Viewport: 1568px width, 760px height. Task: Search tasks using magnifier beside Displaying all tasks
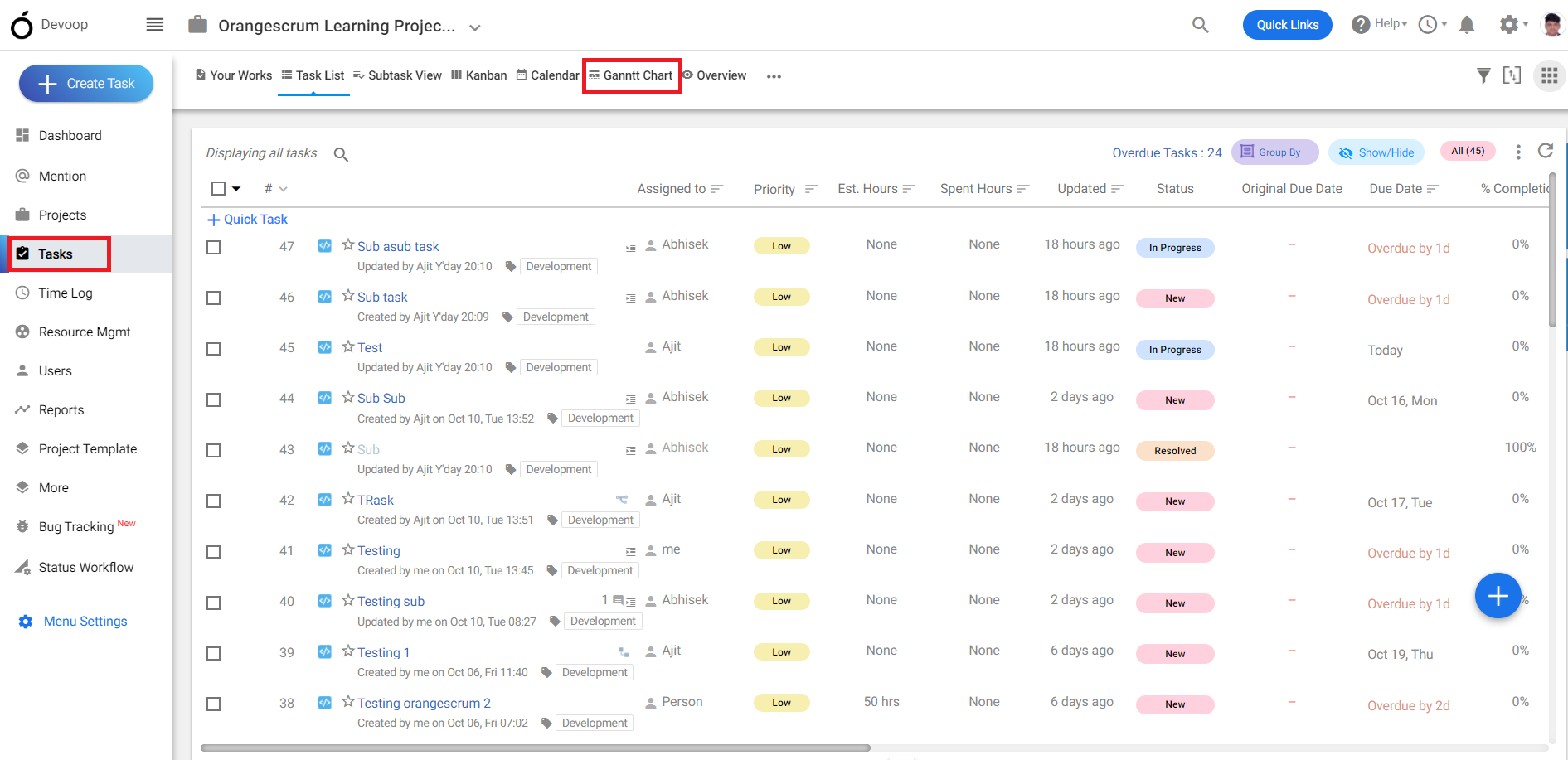pos(341,154)
